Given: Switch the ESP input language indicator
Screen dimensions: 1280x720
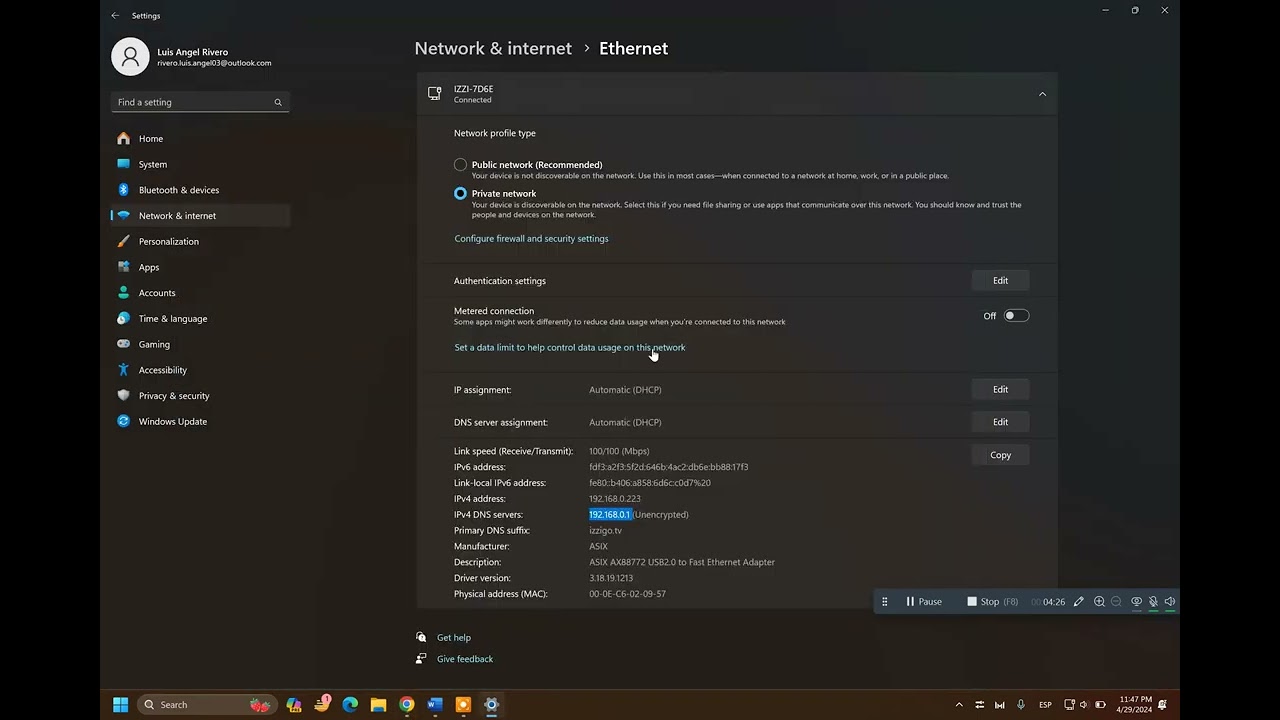Looking at the screenshot, I should click(1045, 705).
